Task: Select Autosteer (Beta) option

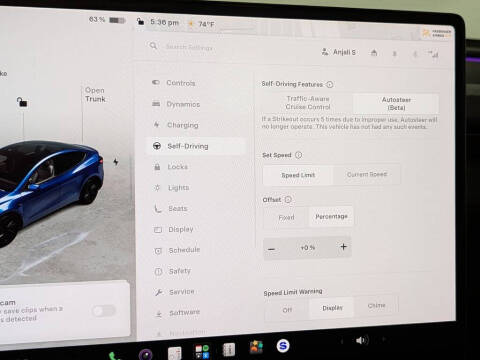Action: coord(396,104)
